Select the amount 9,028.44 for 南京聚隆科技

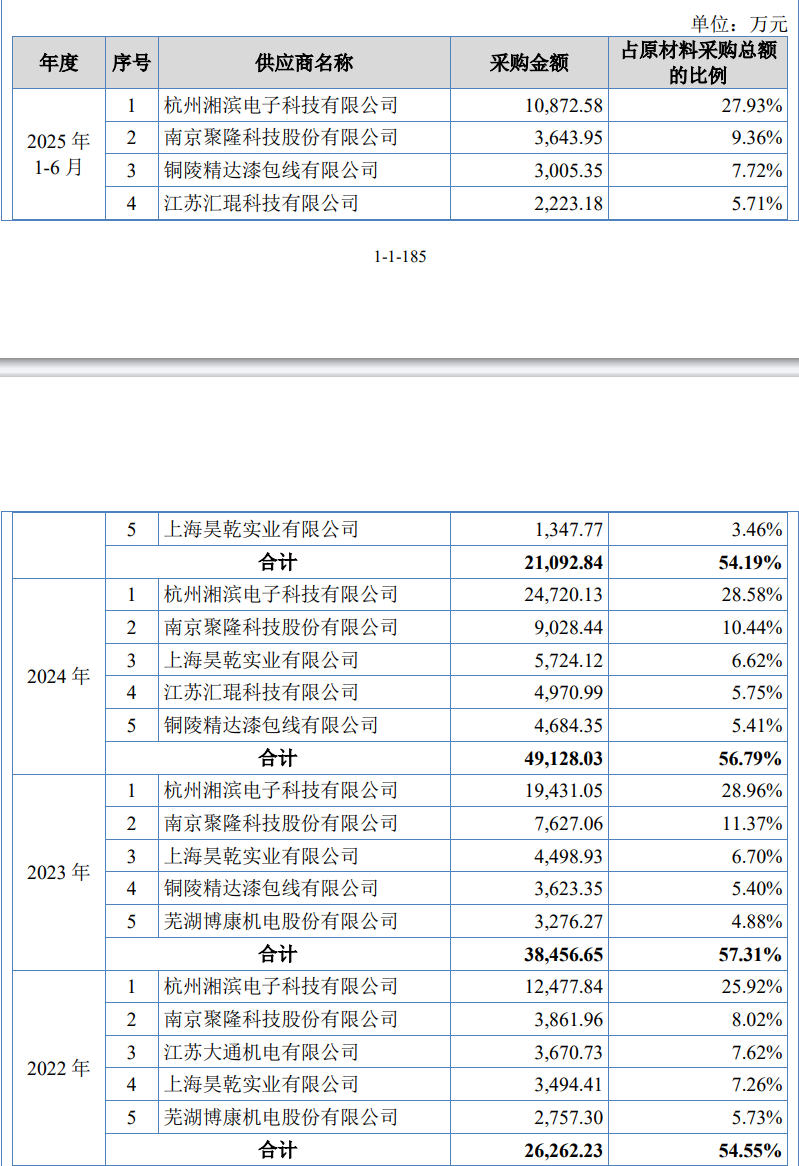[566, 627]
